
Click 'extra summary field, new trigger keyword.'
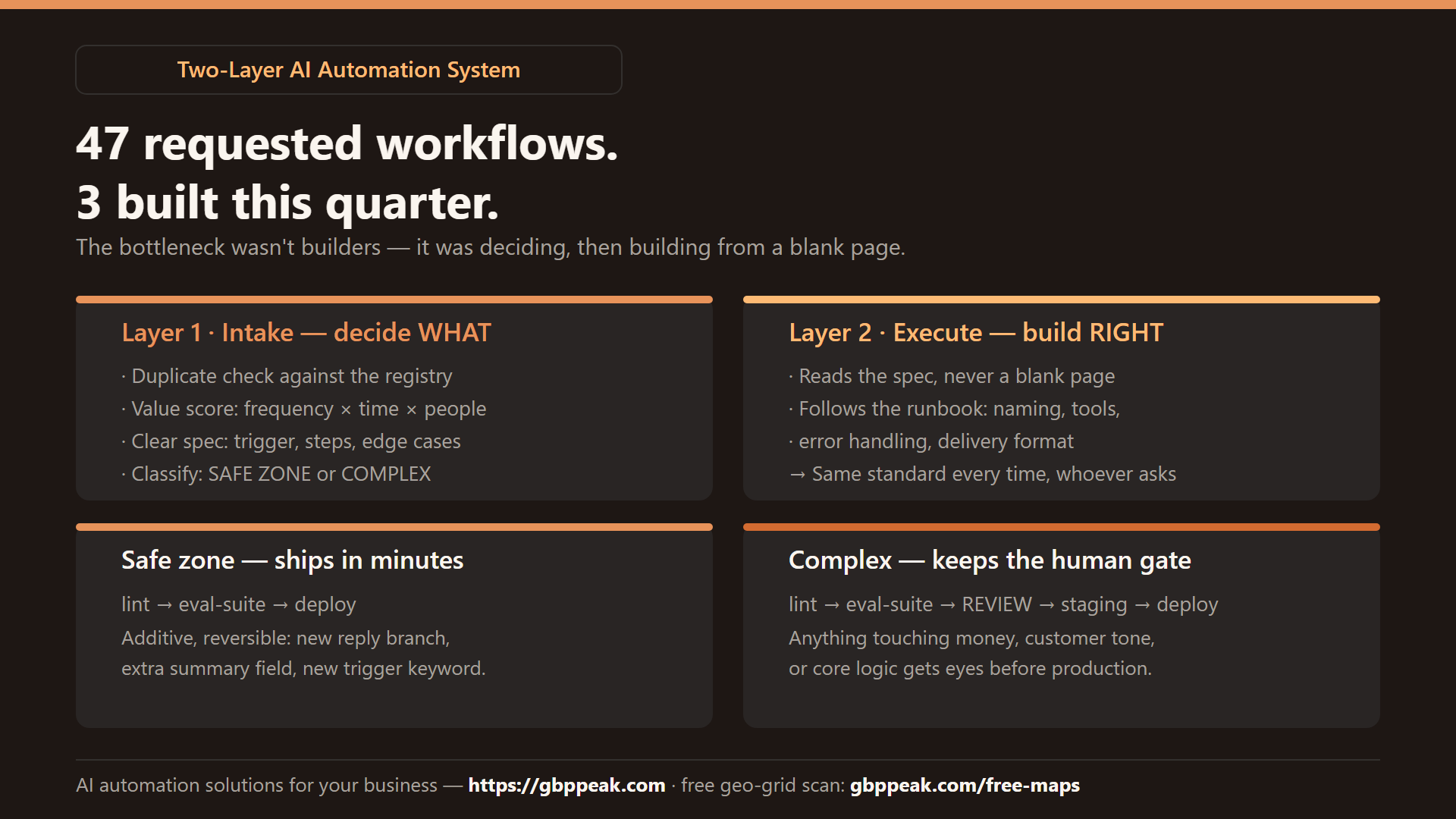(x=303, y=668)
